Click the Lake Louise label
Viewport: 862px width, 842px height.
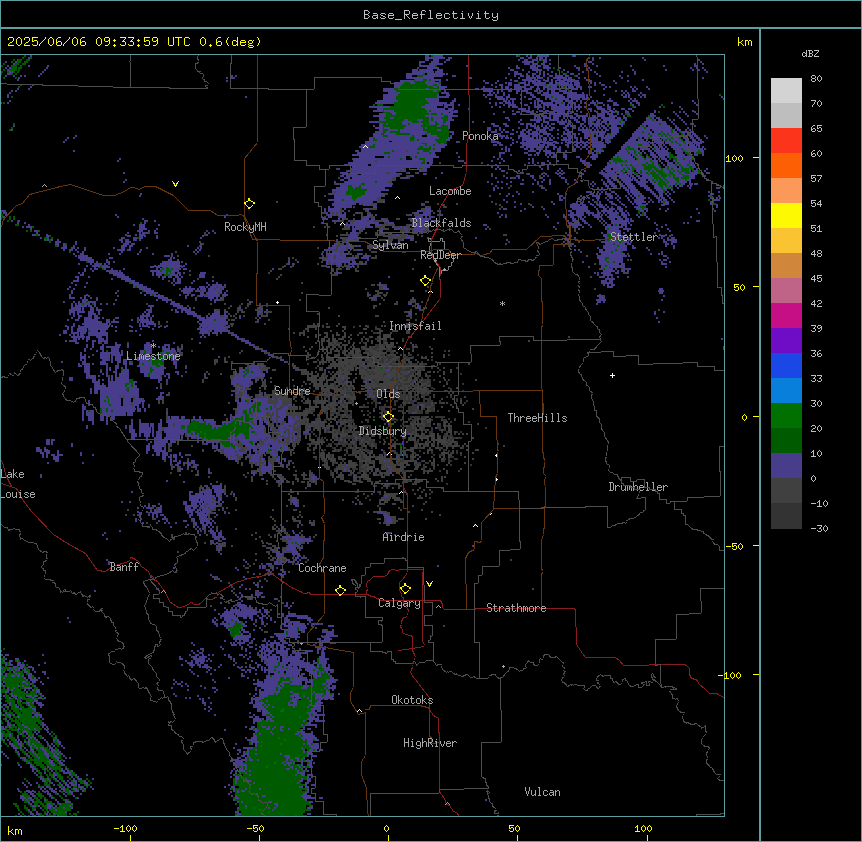point(18,484)
